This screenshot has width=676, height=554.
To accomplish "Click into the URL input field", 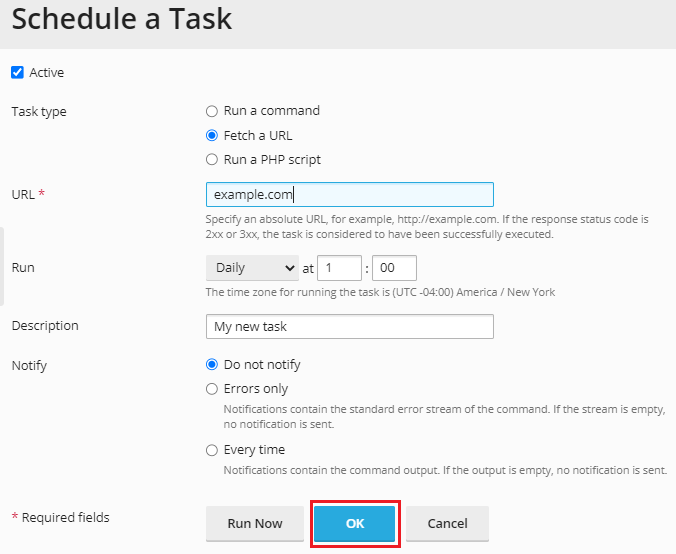I will (348, 194).
